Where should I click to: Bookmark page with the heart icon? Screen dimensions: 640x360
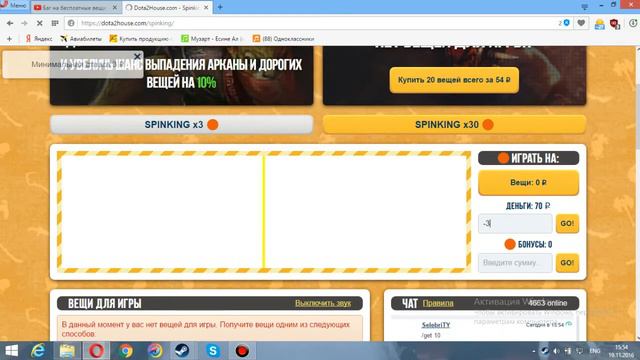coord(581,23)
